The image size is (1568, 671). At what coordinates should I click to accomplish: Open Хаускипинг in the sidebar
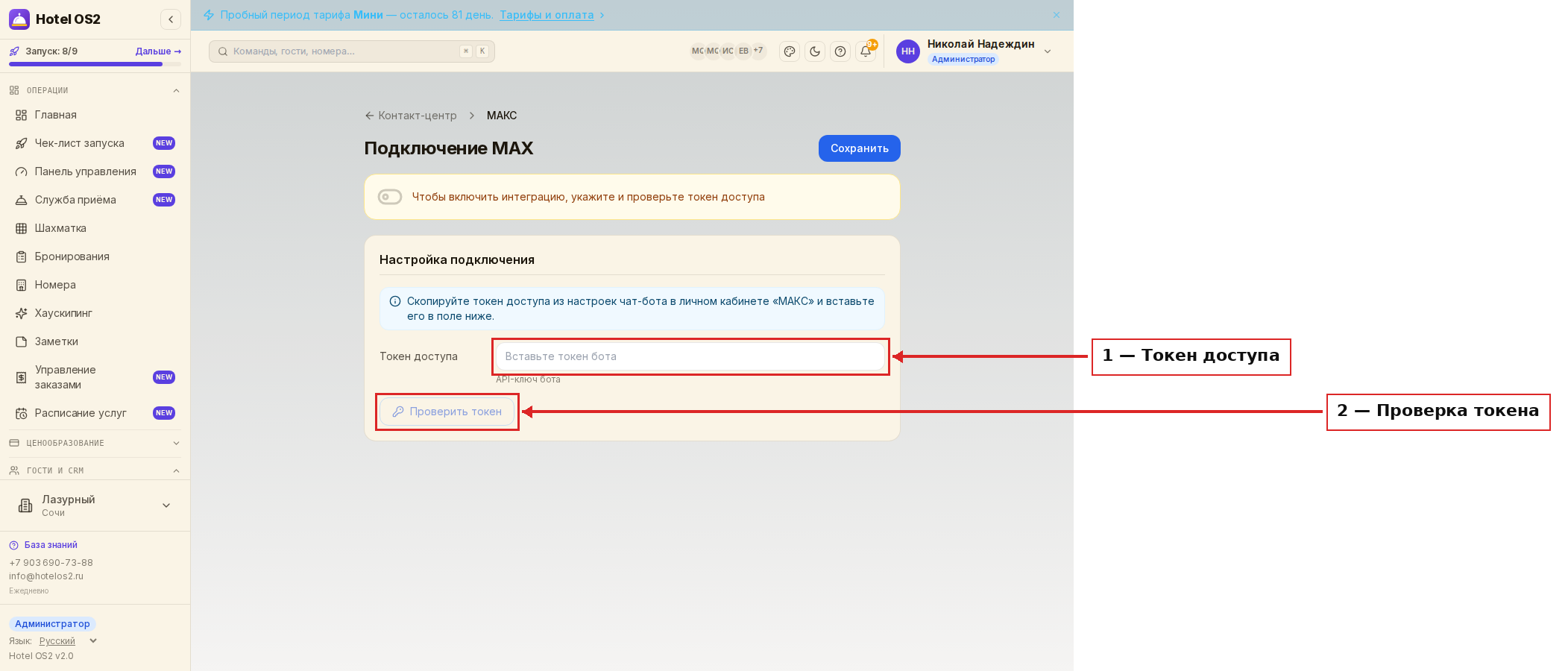tap(95, 313)
